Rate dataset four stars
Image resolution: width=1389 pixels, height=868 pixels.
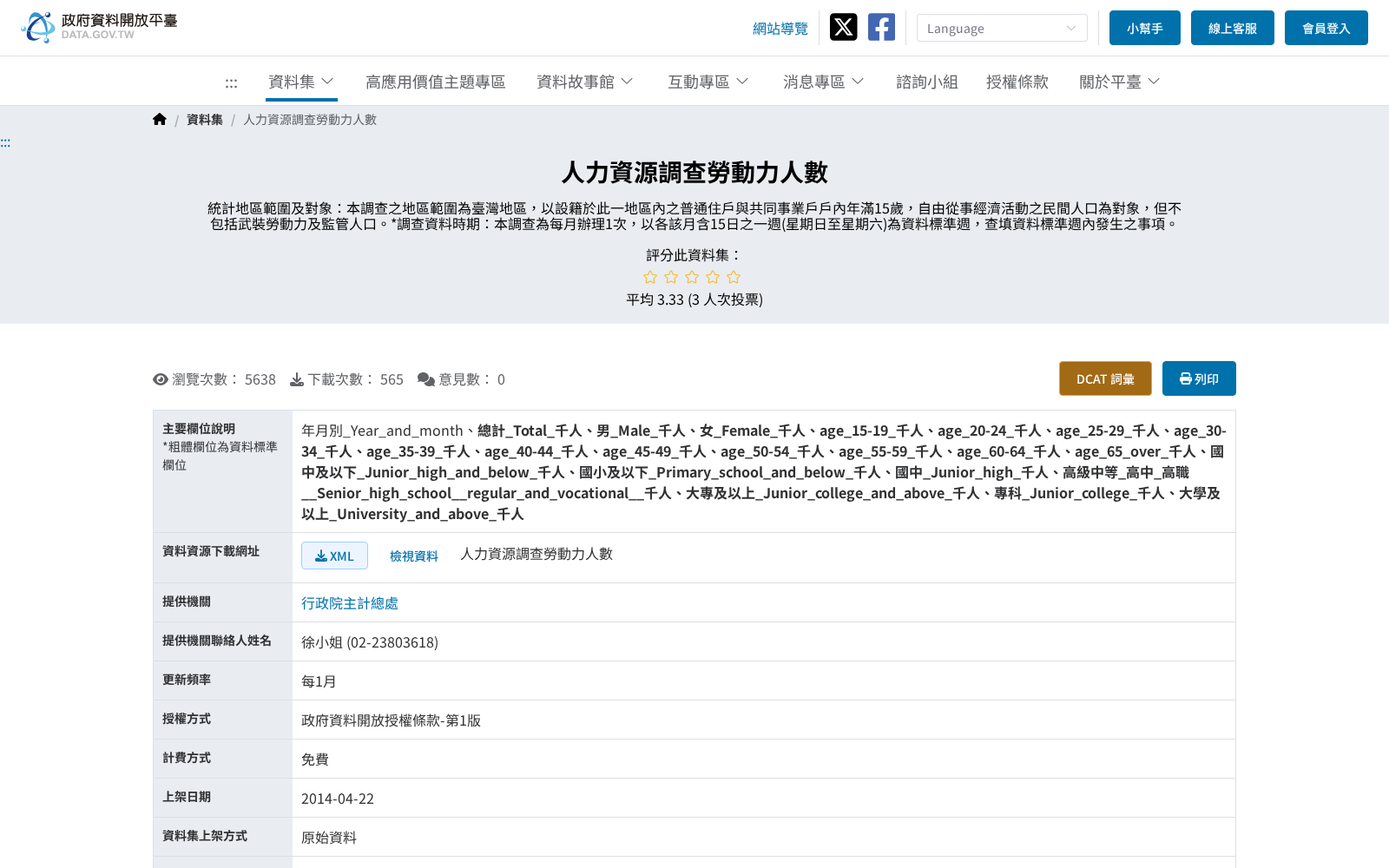(x=713, y=277)
